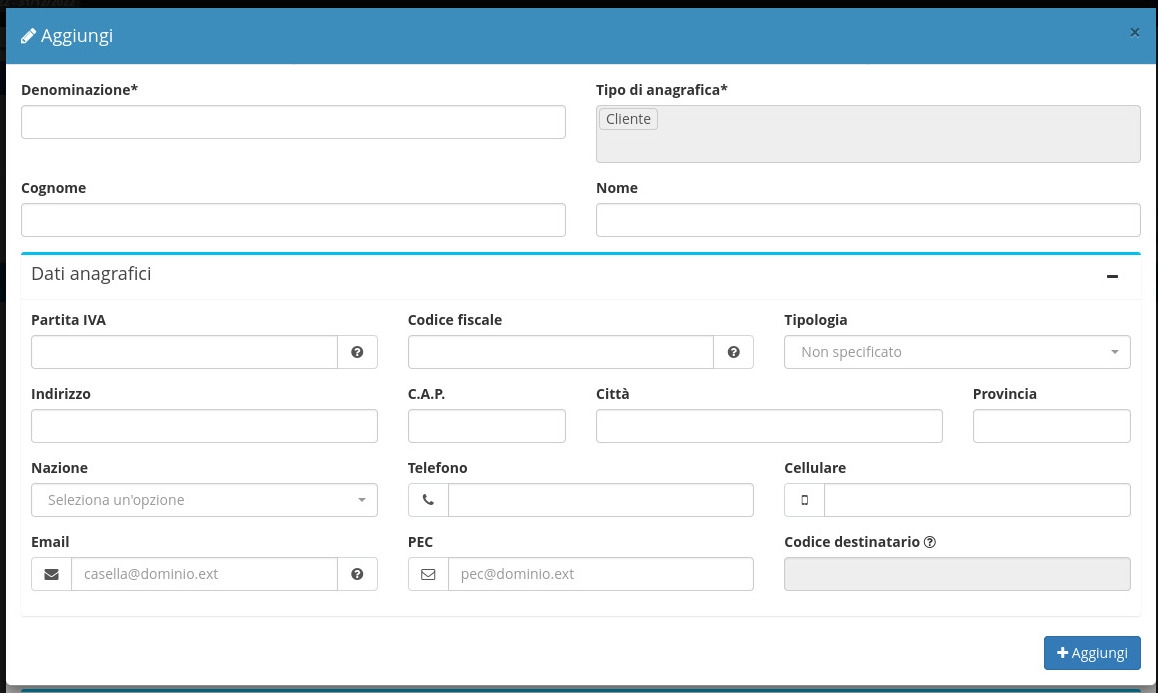Click the Codice destinatario info icon
The image size is (1158, 693).
point(930,542)
